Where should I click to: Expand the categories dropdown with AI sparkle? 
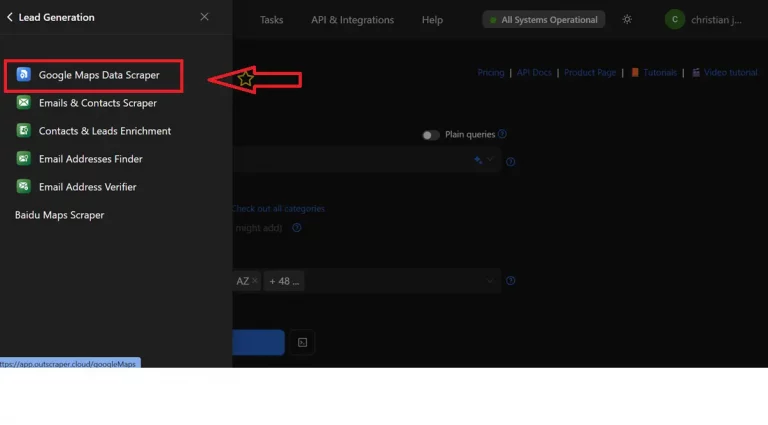click(x=484, y=161)
